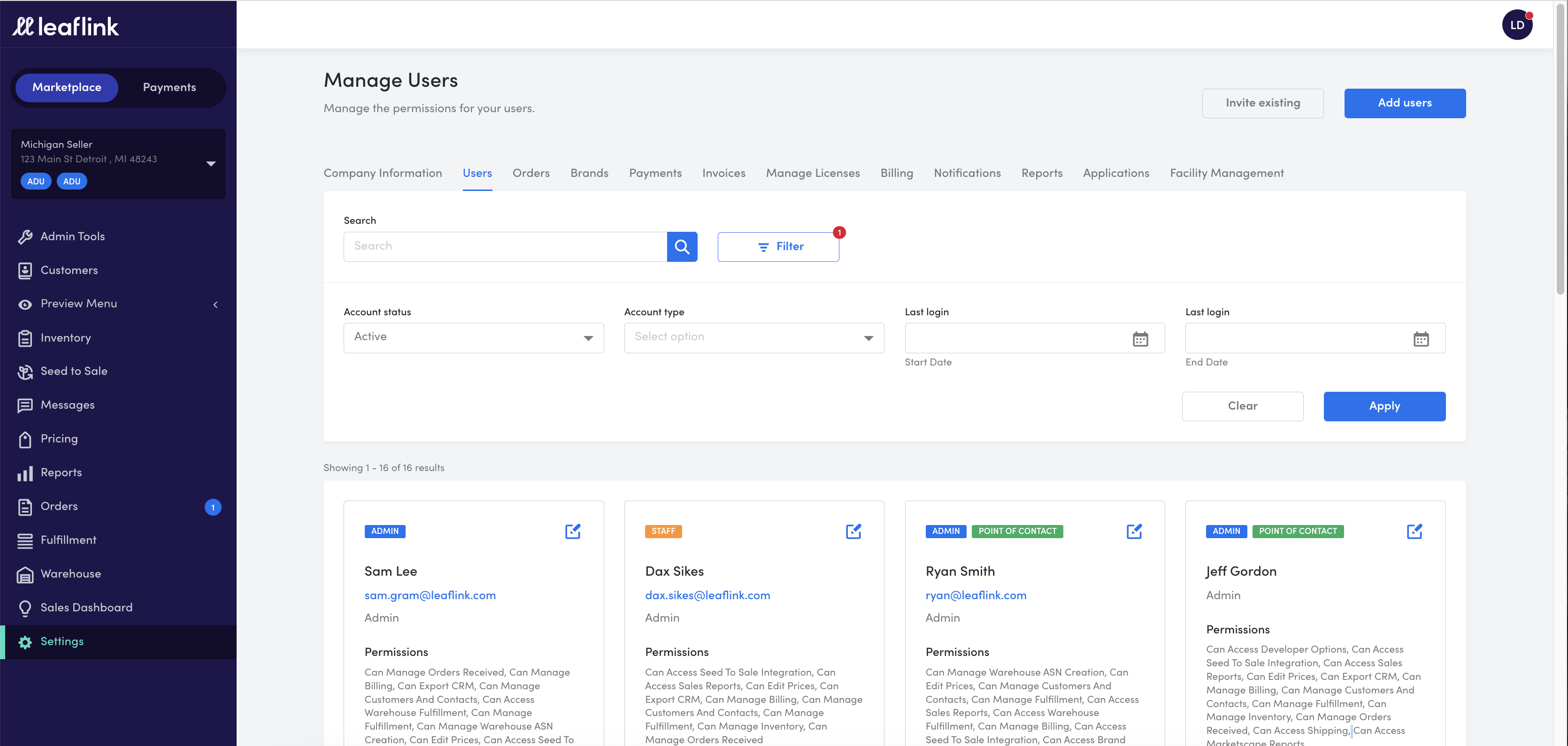
Task: Click the Orders document icon
Action: [x=25, y=507]
